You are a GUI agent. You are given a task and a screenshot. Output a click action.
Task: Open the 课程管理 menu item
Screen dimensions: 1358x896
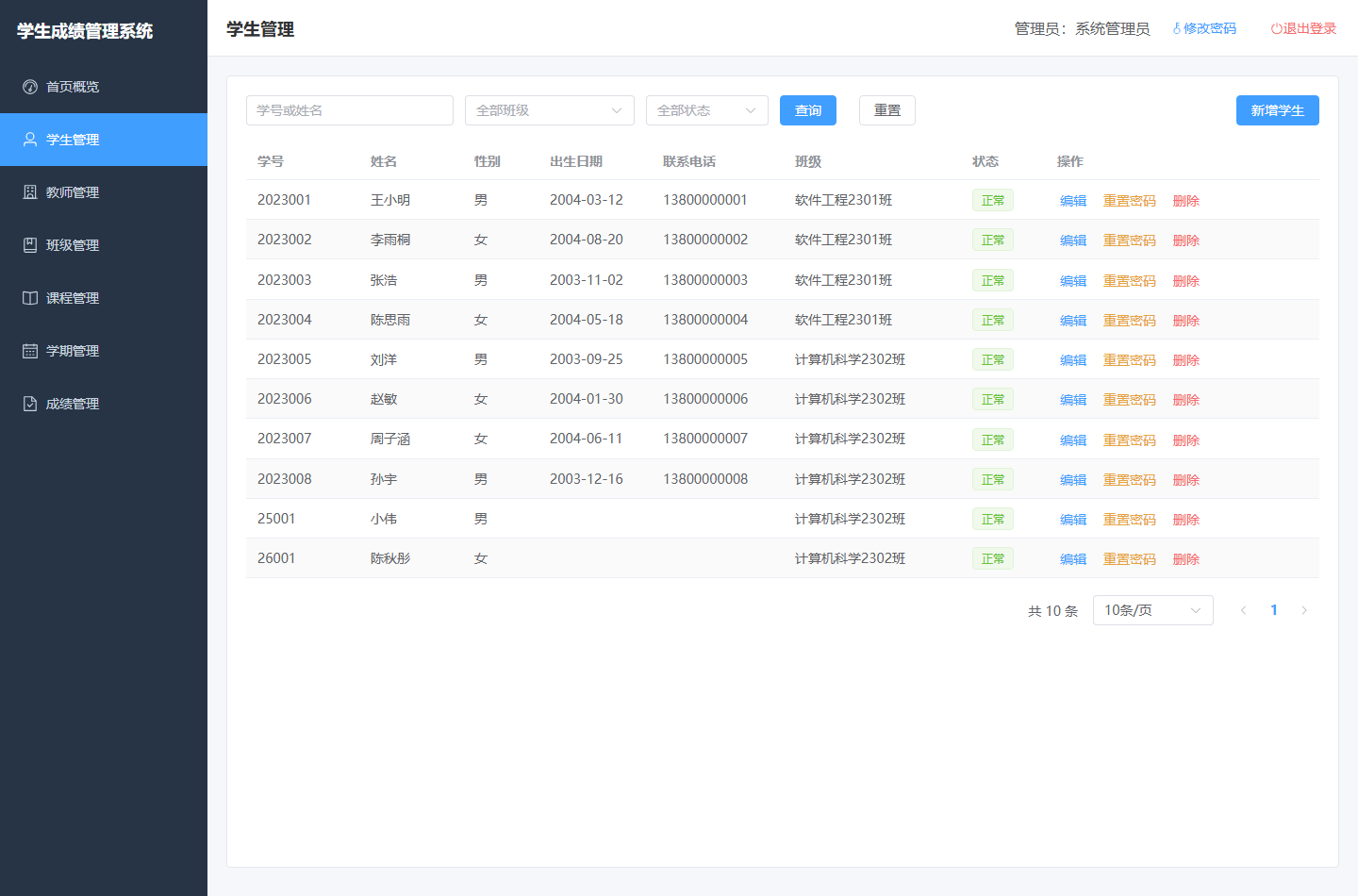[104, 298]
